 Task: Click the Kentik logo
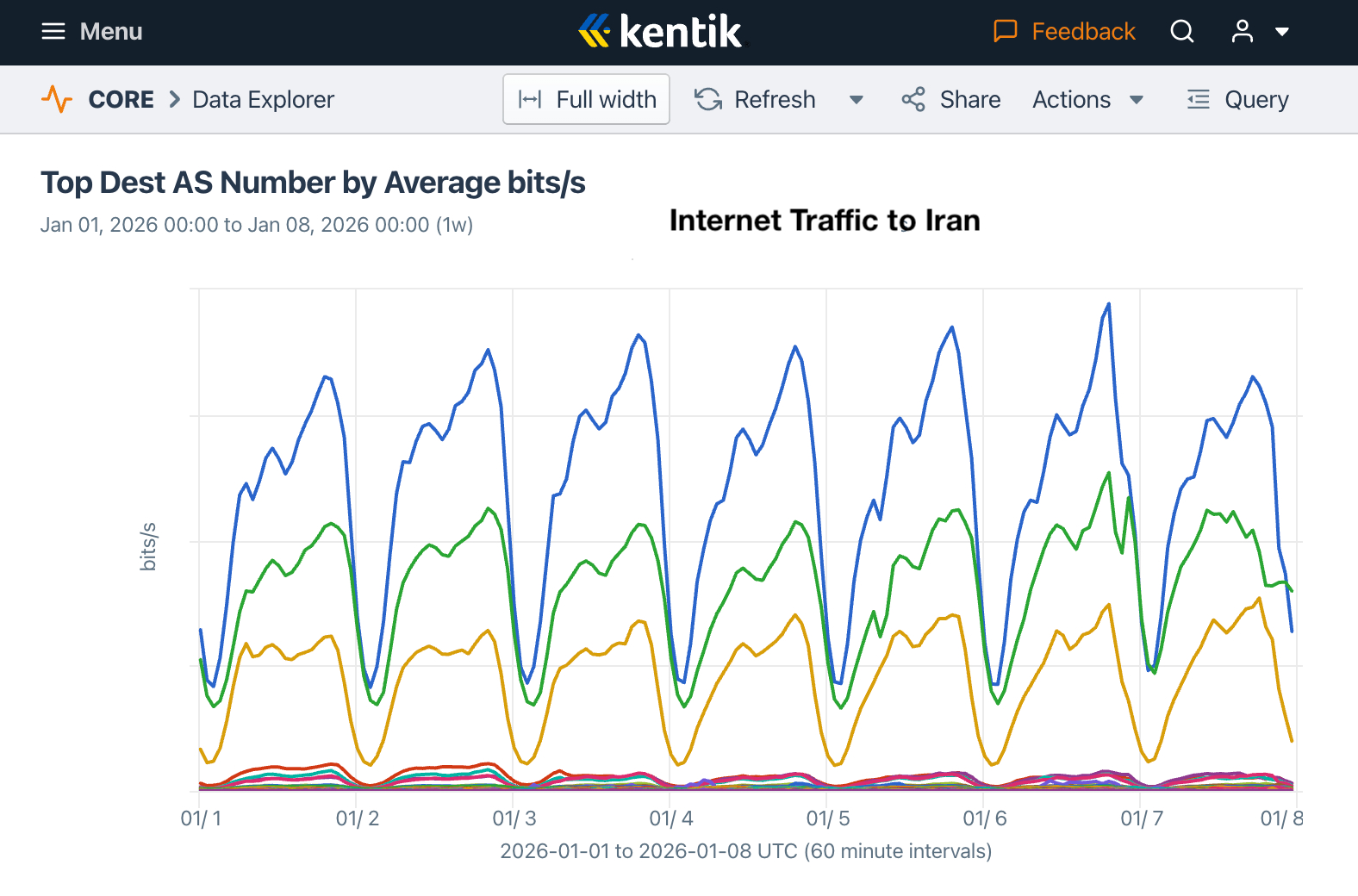pyautogui.click(x=660, y=32)
